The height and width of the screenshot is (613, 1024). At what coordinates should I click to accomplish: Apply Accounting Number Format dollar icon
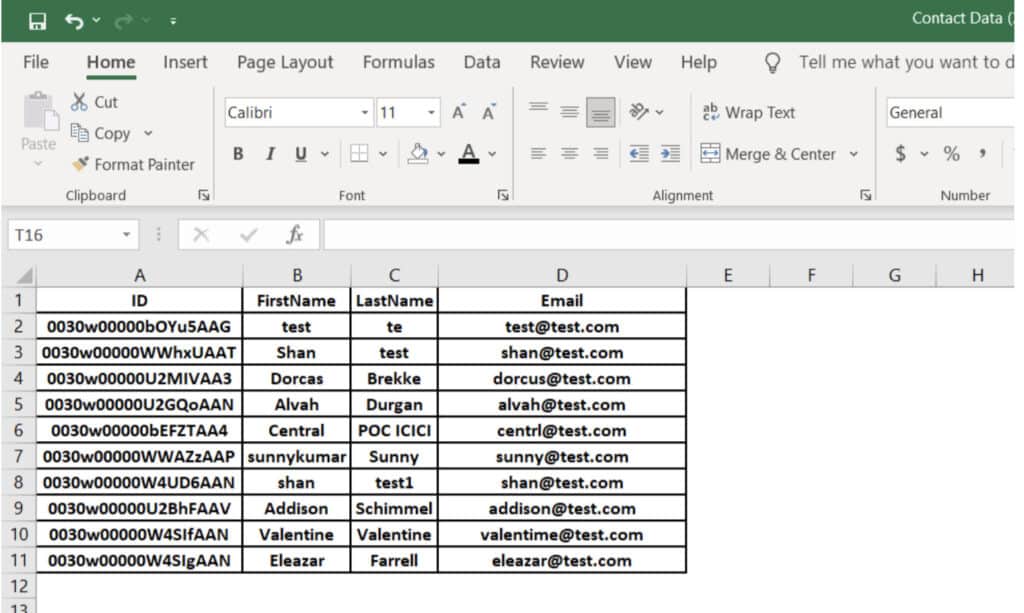point(900,154)
